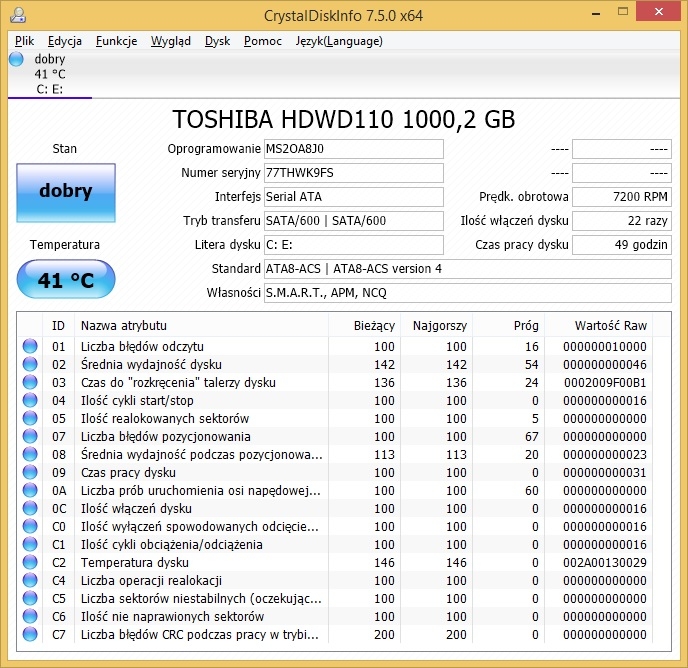Open the Dysk menu
The width and height of the screenshot is (688, 668).
(x=217, y=41)
